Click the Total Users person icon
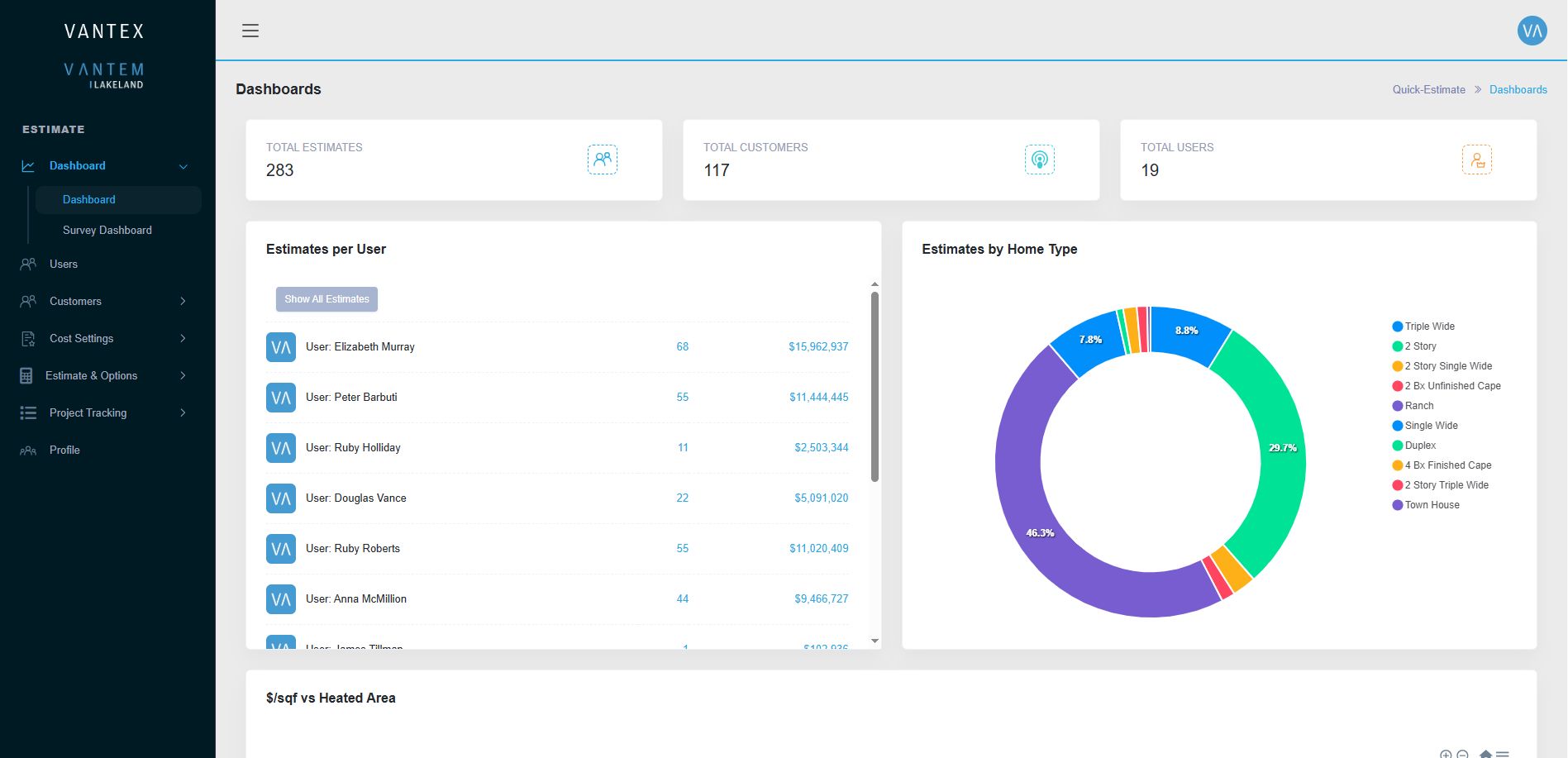The image size is (1568, 758). point(1477,160)
